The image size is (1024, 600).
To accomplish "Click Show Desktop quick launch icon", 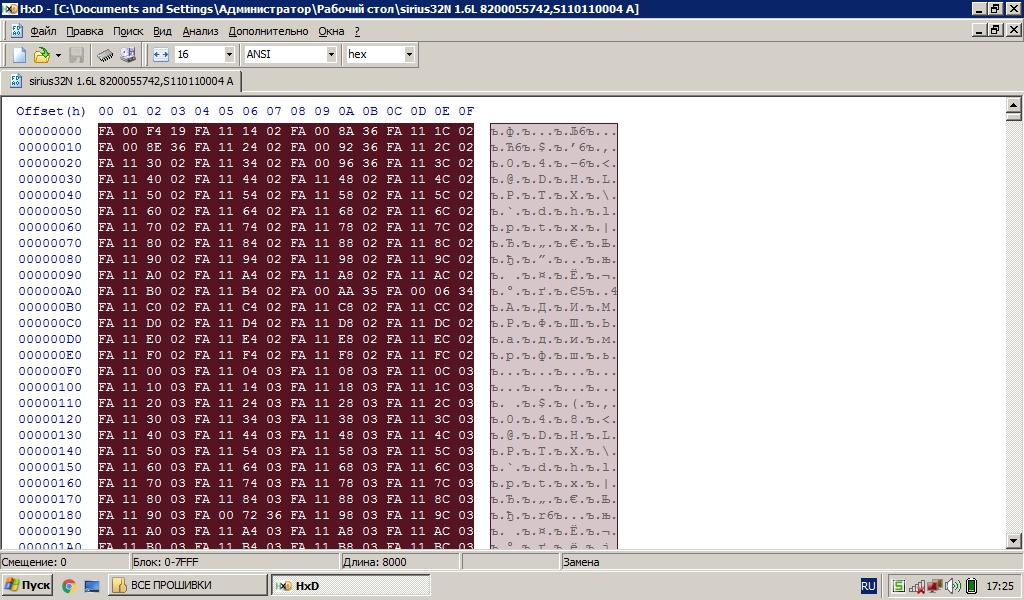I will click(x=92, y=586).
